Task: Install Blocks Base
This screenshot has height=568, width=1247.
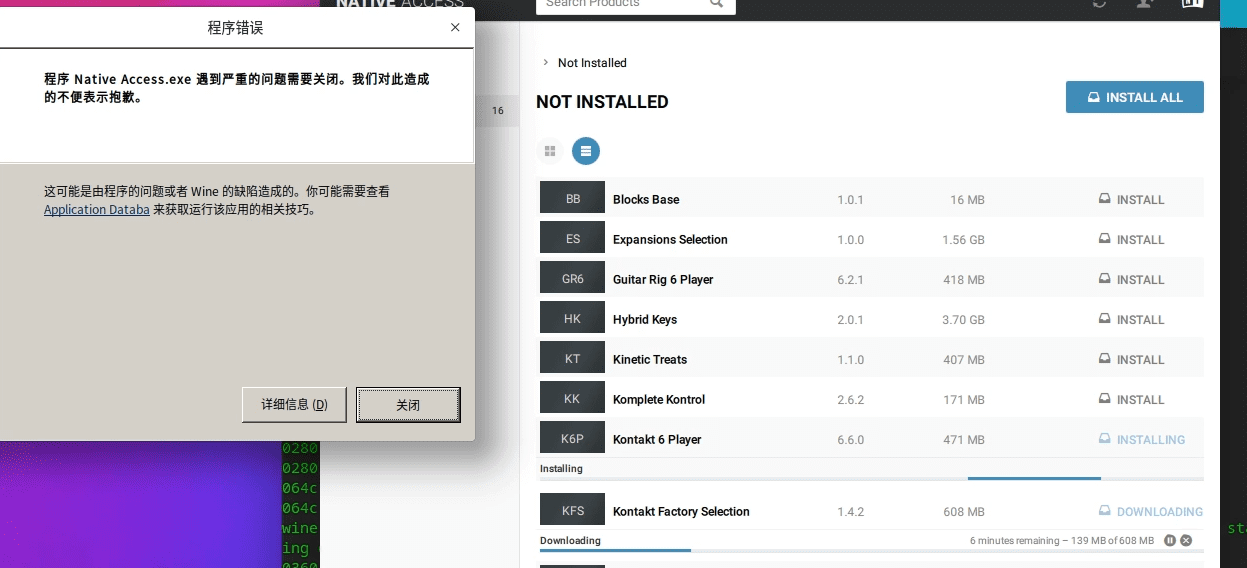Action: 1132,199
